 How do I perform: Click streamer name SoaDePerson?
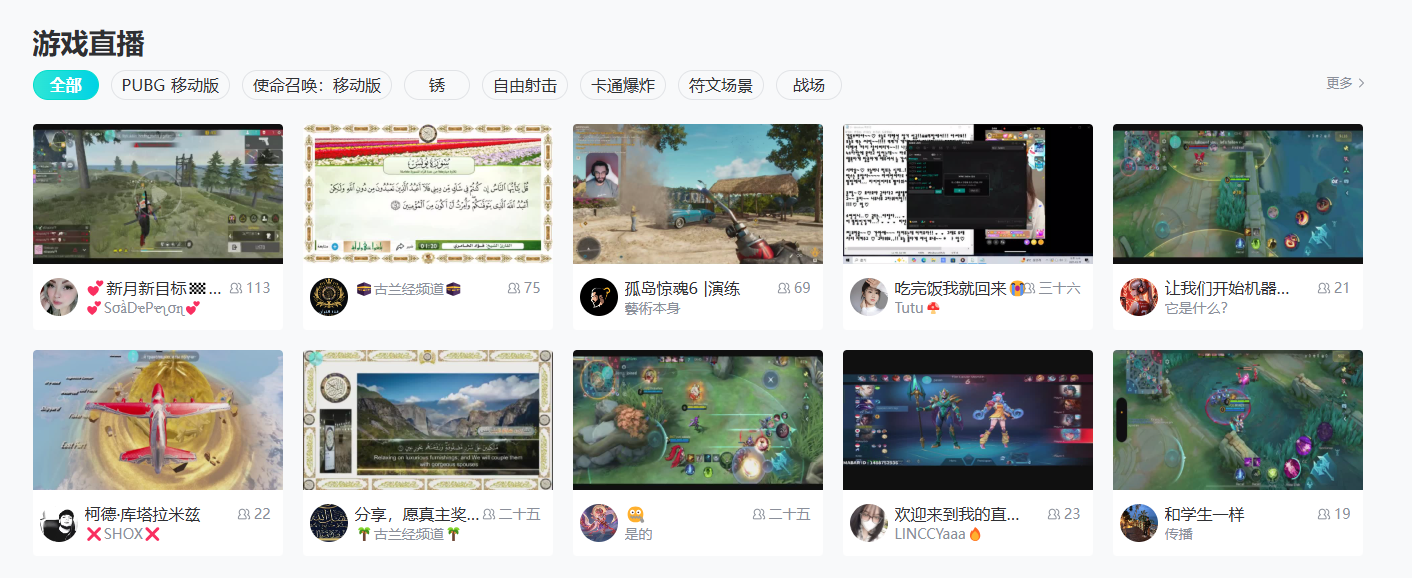pyautogui.click(x=143, y=308)
